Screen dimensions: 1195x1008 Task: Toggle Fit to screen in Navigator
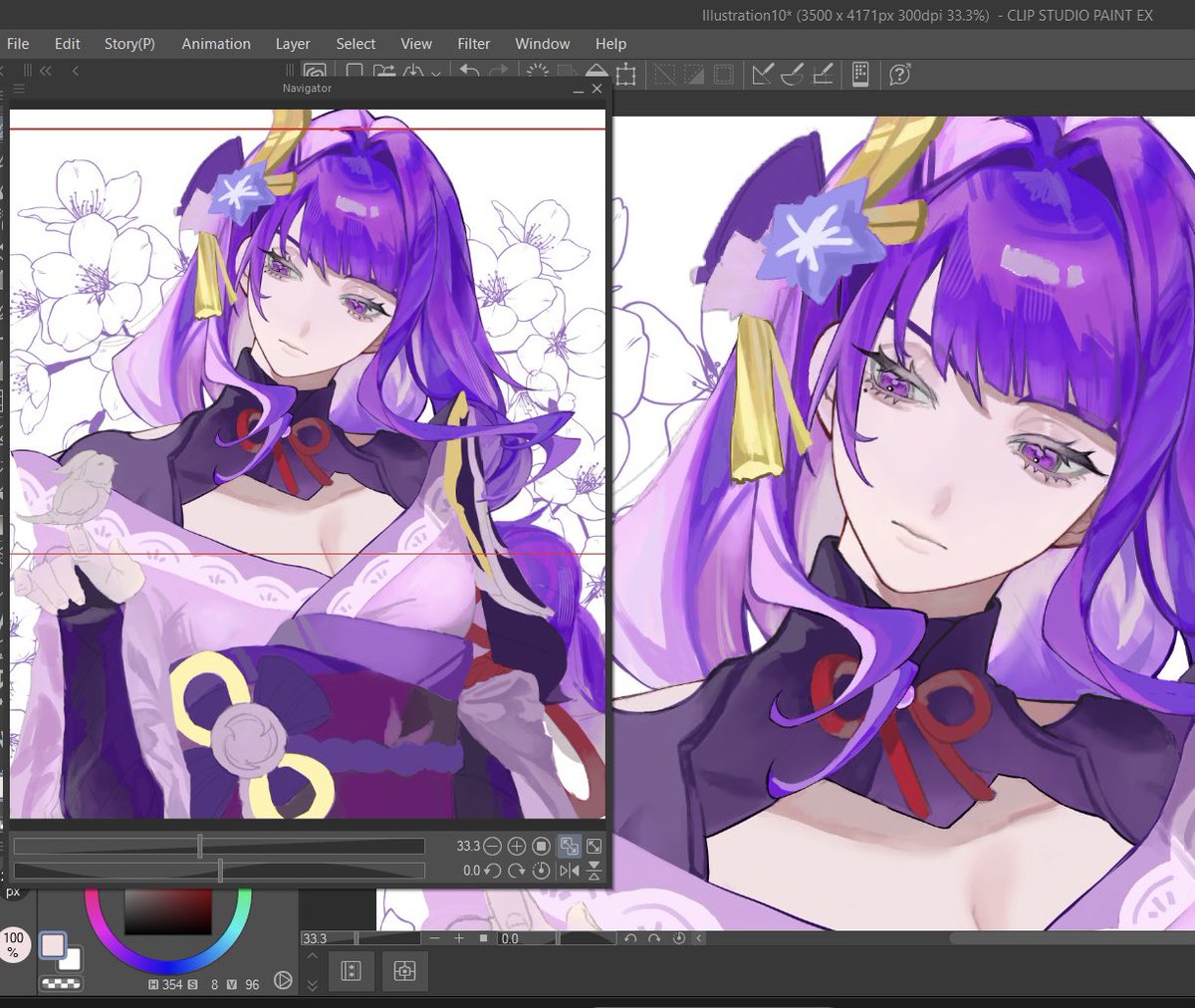point(569,846)
